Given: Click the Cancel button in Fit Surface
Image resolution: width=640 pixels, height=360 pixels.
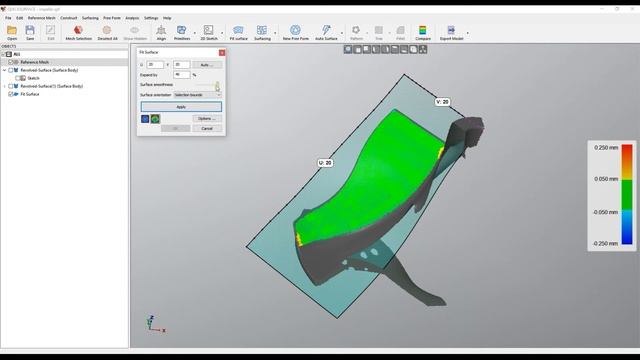Looking at the screenshot, I should coord(207,129).
